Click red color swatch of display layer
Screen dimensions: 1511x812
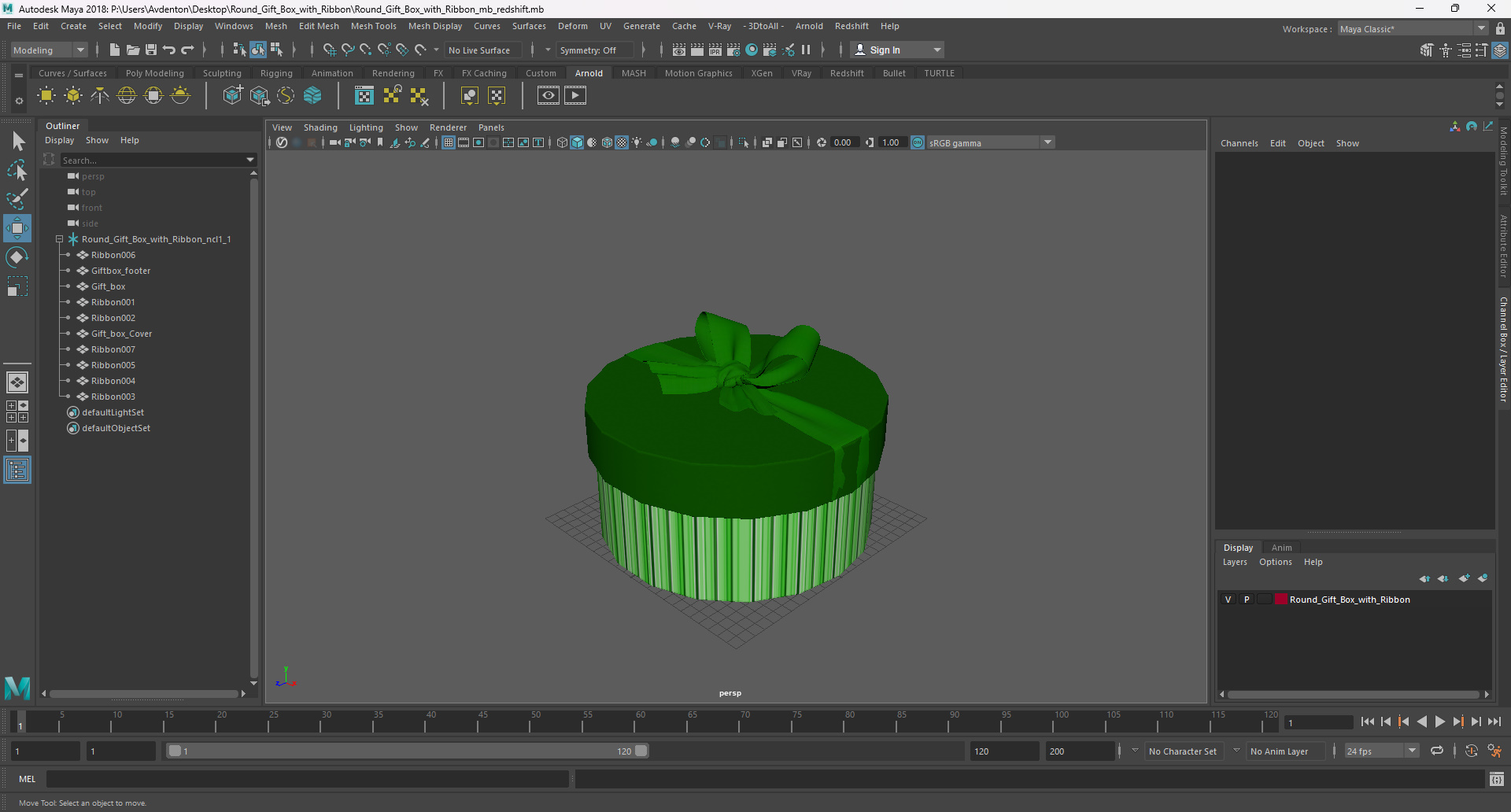coord(1280,600)
